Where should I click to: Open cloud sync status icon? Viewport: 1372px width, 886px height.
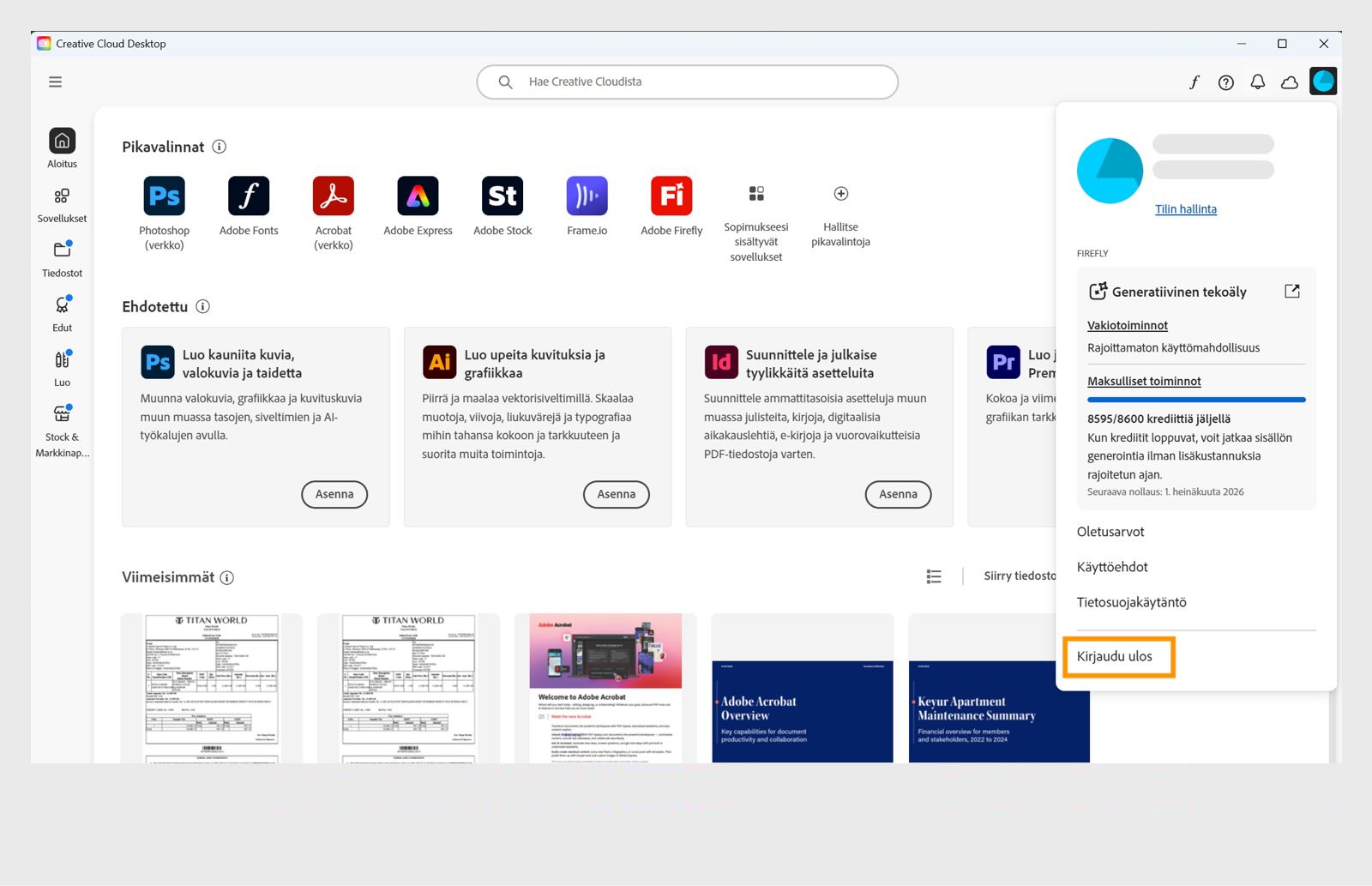(1290, 82)
